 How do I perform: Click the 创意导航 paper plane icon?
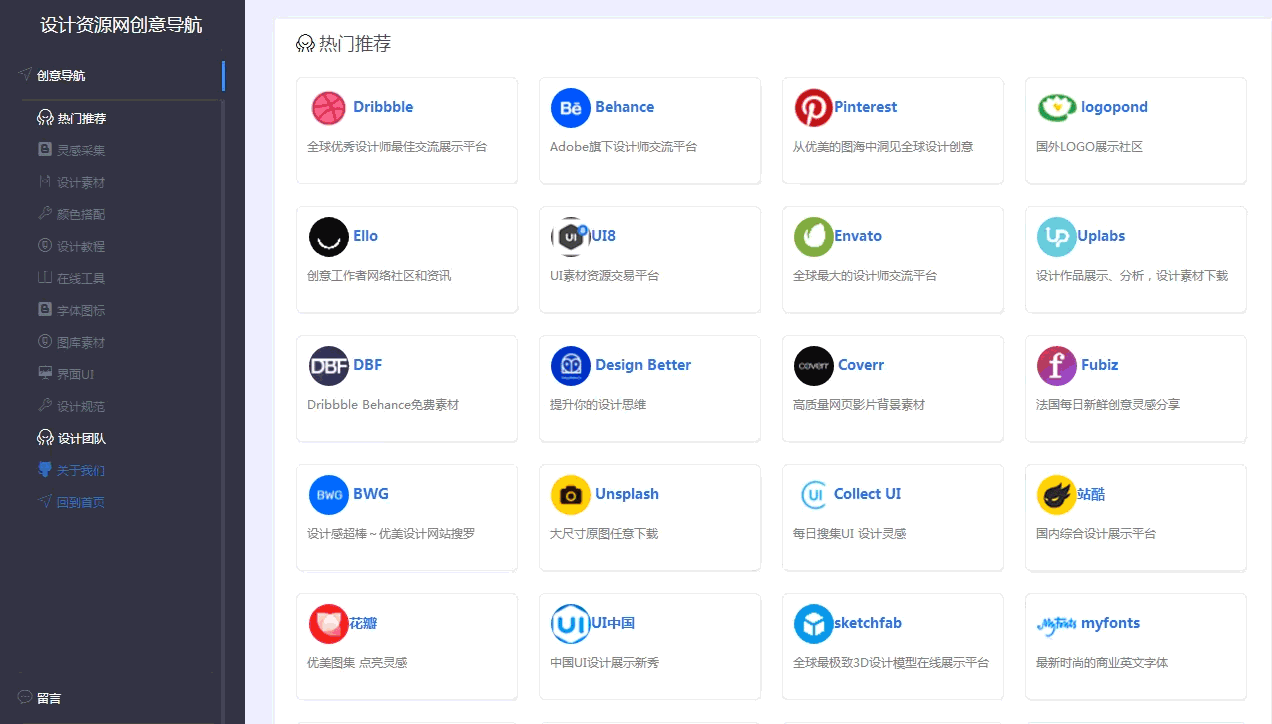pos(25,74)
